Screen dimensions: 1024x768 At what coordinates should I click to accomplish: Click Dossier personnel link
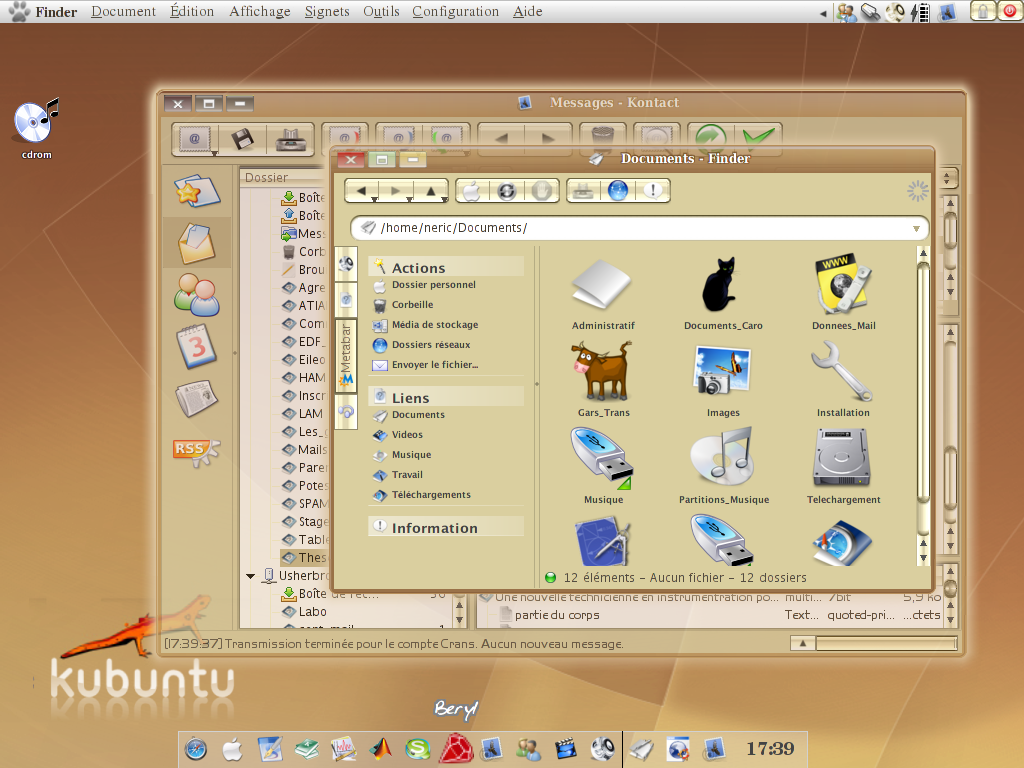[x=434, y=285]
